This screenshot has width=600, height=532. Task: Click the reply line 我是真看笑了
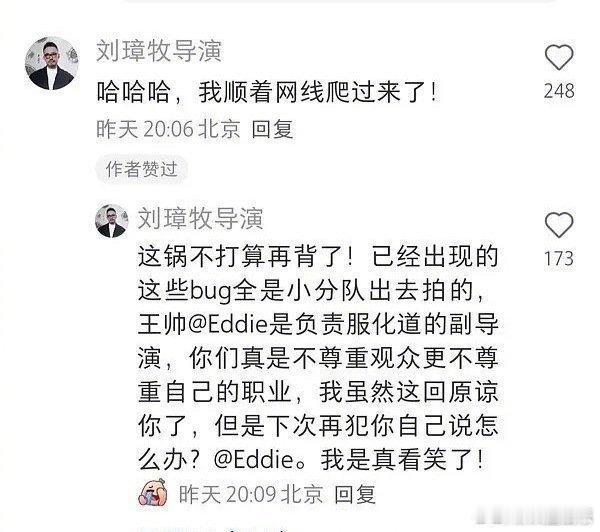[x=402, y=459]
